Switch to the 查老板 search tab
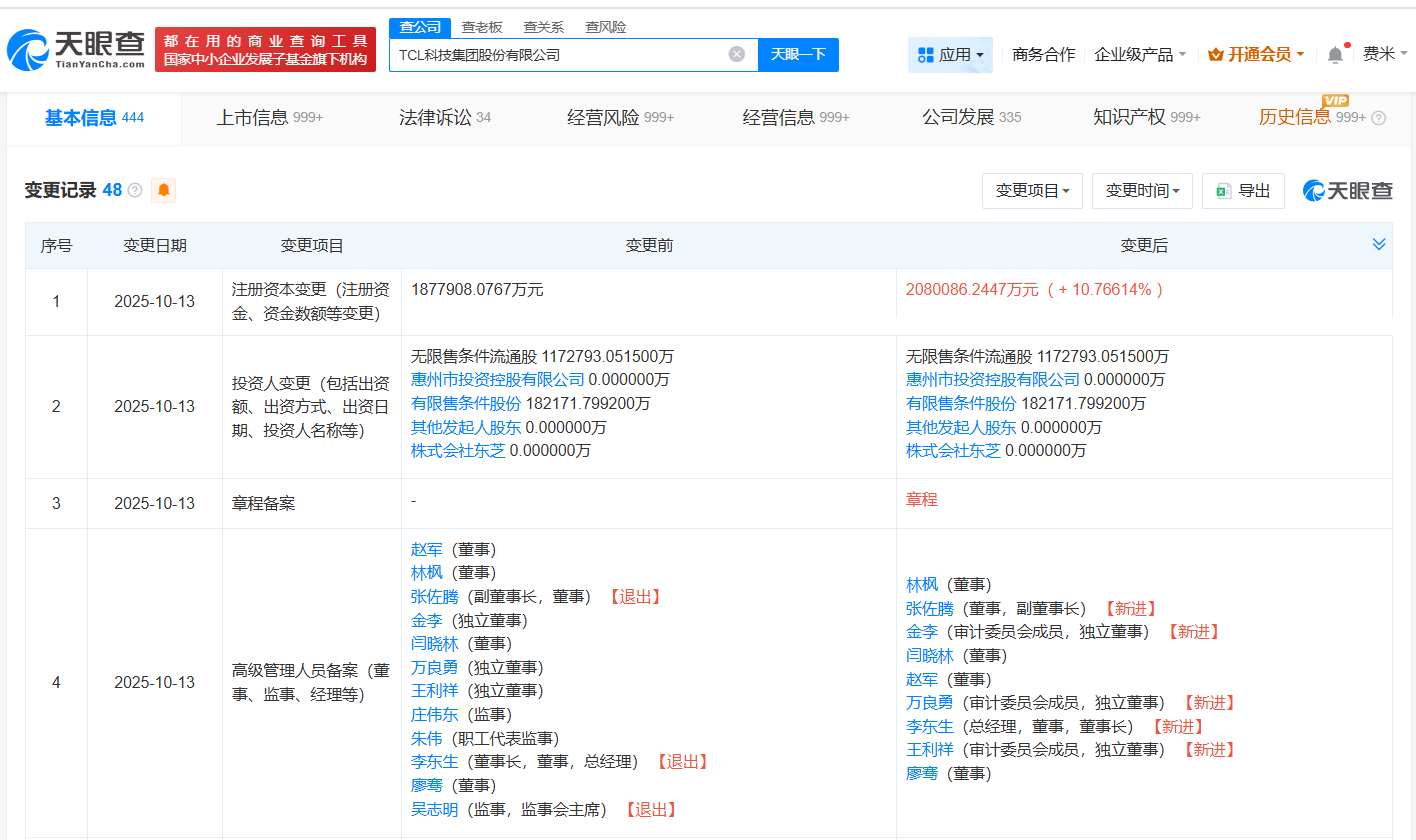The width and height of the screenshot is (1416, 840). (x=481, y=27)
